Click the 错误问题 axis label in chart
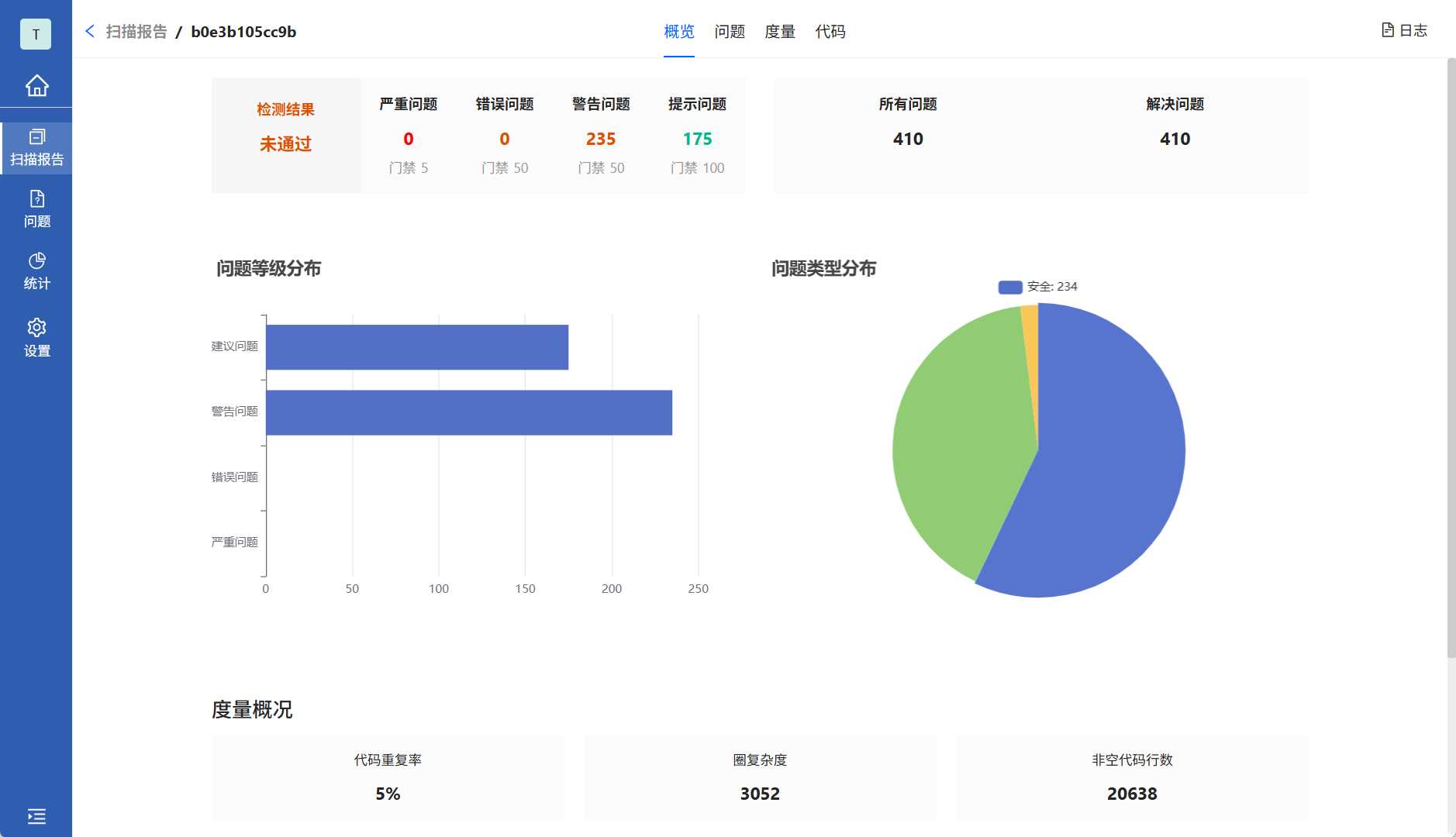The image size is (1456, 837). click(x=234, y=477)
